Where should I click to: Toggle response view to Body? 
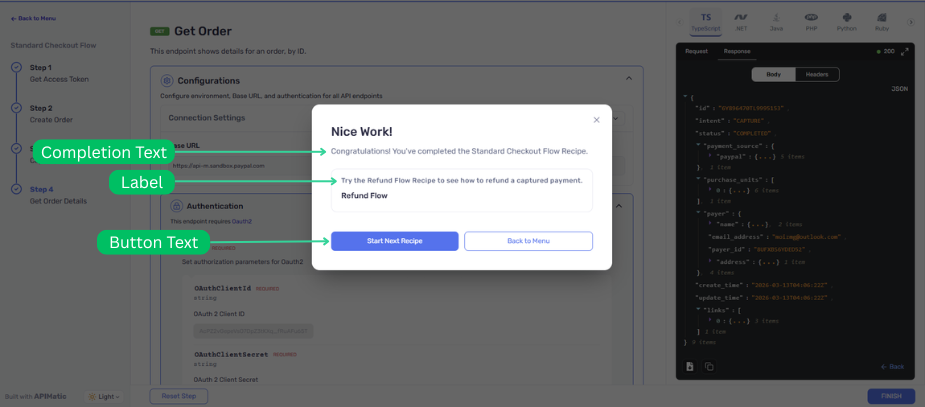pos(774,74)
